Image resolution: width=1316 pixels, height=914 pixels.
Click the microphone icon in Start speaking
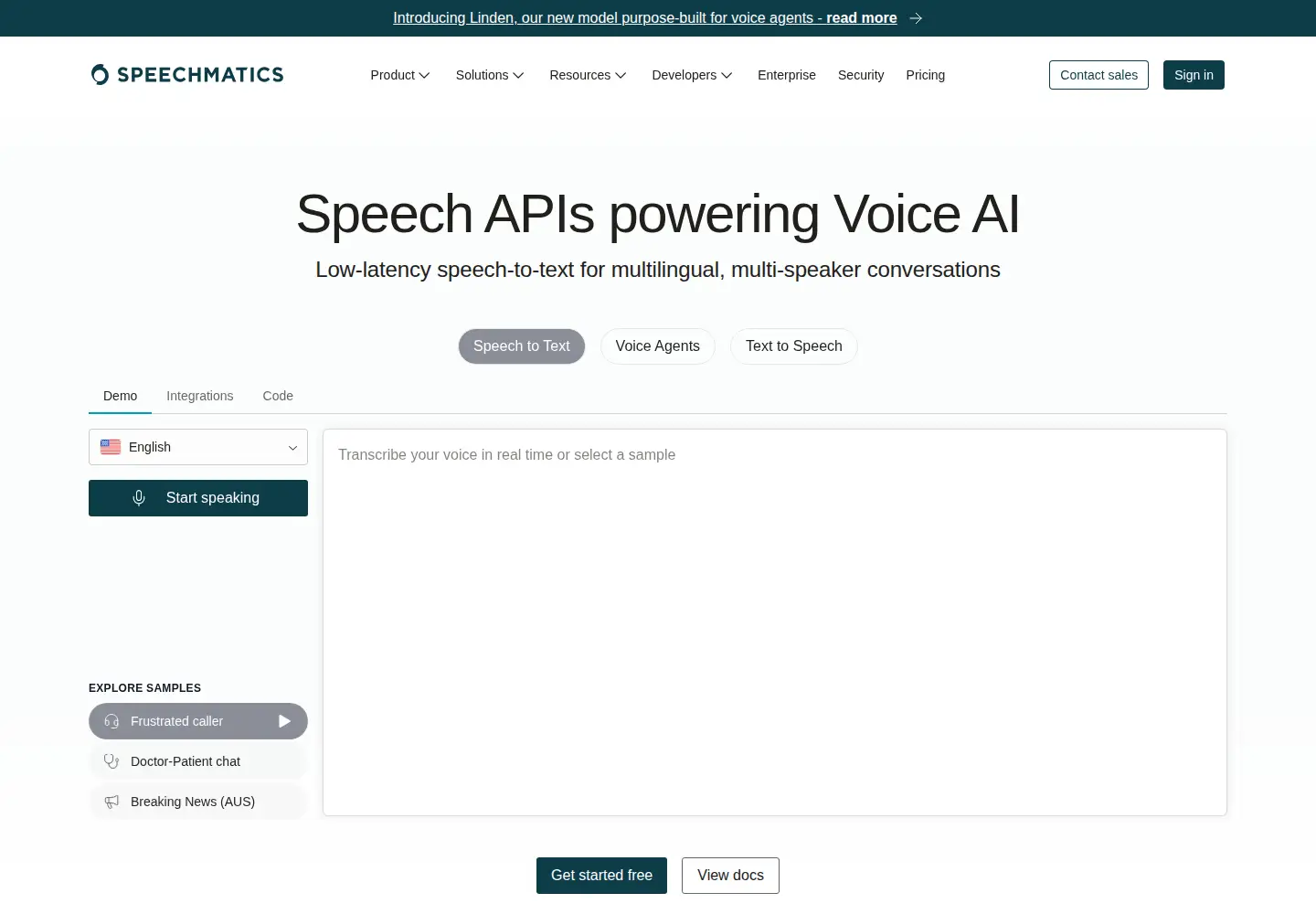[x=139, y=498]
